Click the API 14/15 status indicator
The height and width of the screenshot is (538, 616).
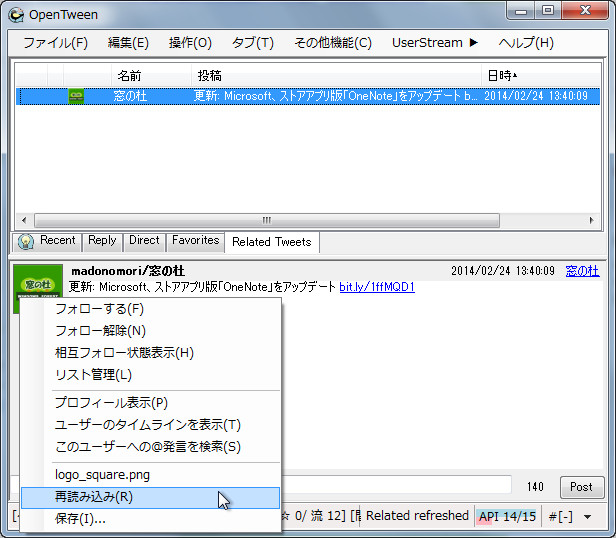click(x=507, y=516)
